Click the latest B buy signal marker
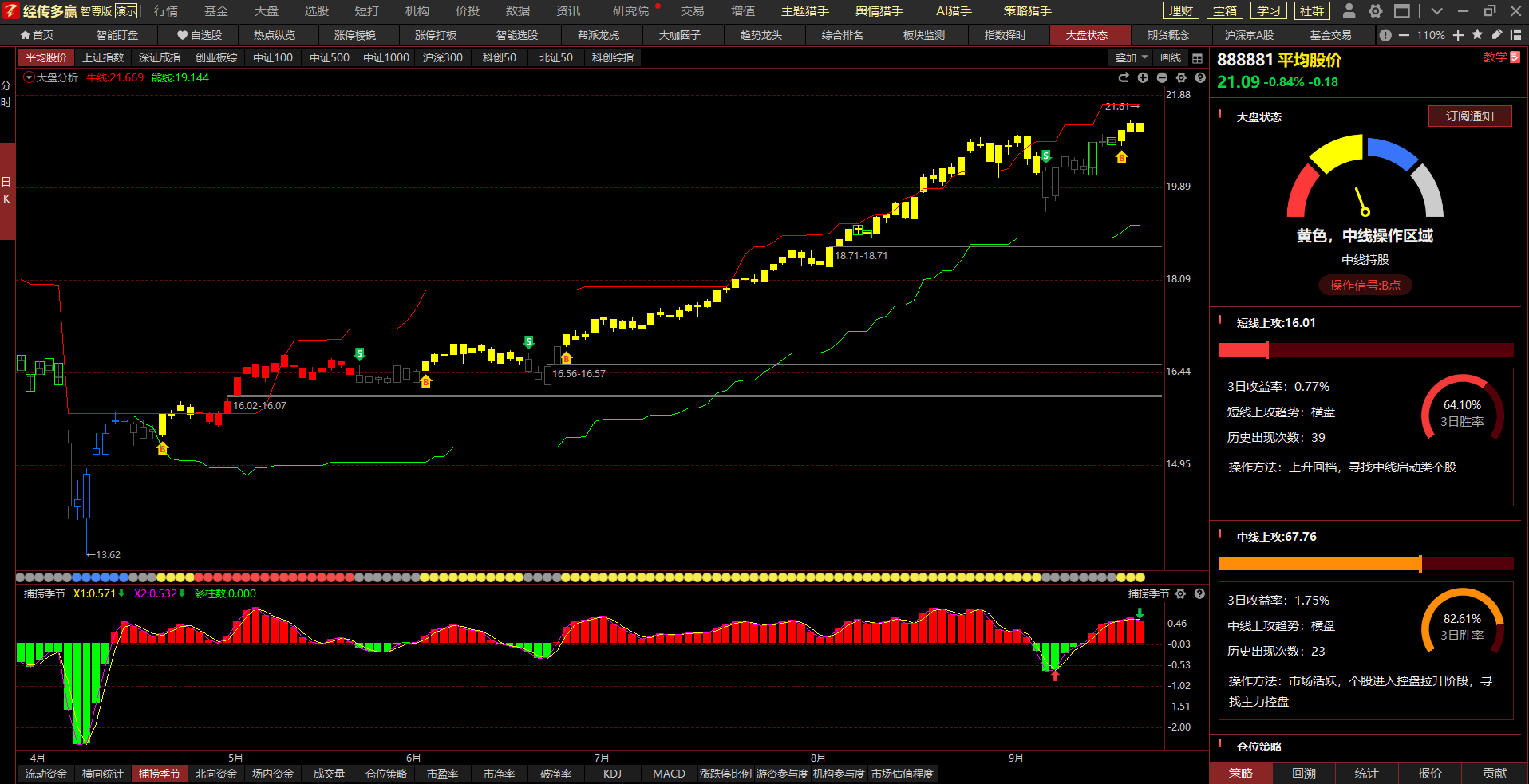Screen dimensions: 1529x784 click(1122, 157)
